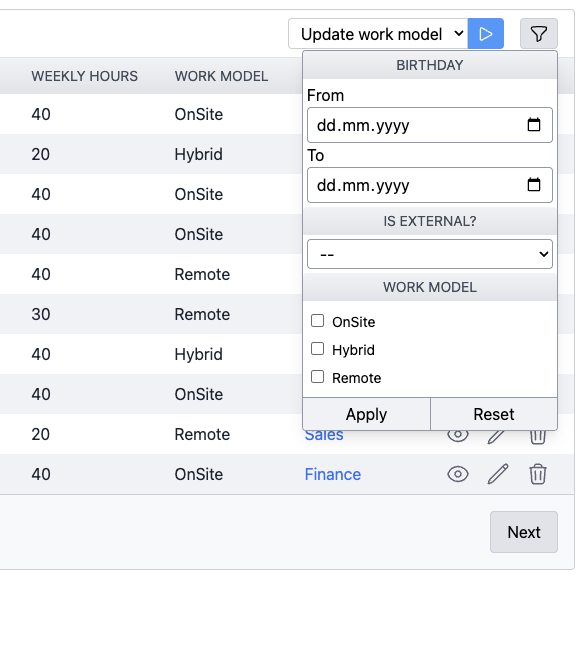Go to Next page

[x=524, y=532]
